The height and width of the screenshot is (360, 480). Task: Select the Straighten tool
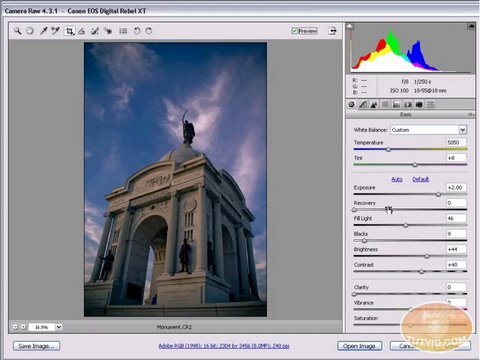pos(82,31)
